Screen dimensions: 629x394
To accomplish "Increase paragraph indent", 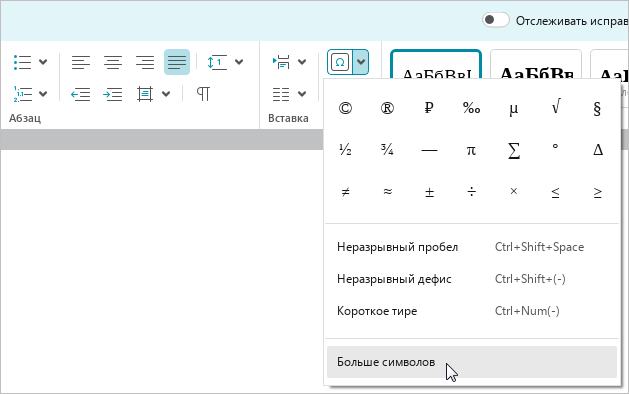I will coord(113,94).
